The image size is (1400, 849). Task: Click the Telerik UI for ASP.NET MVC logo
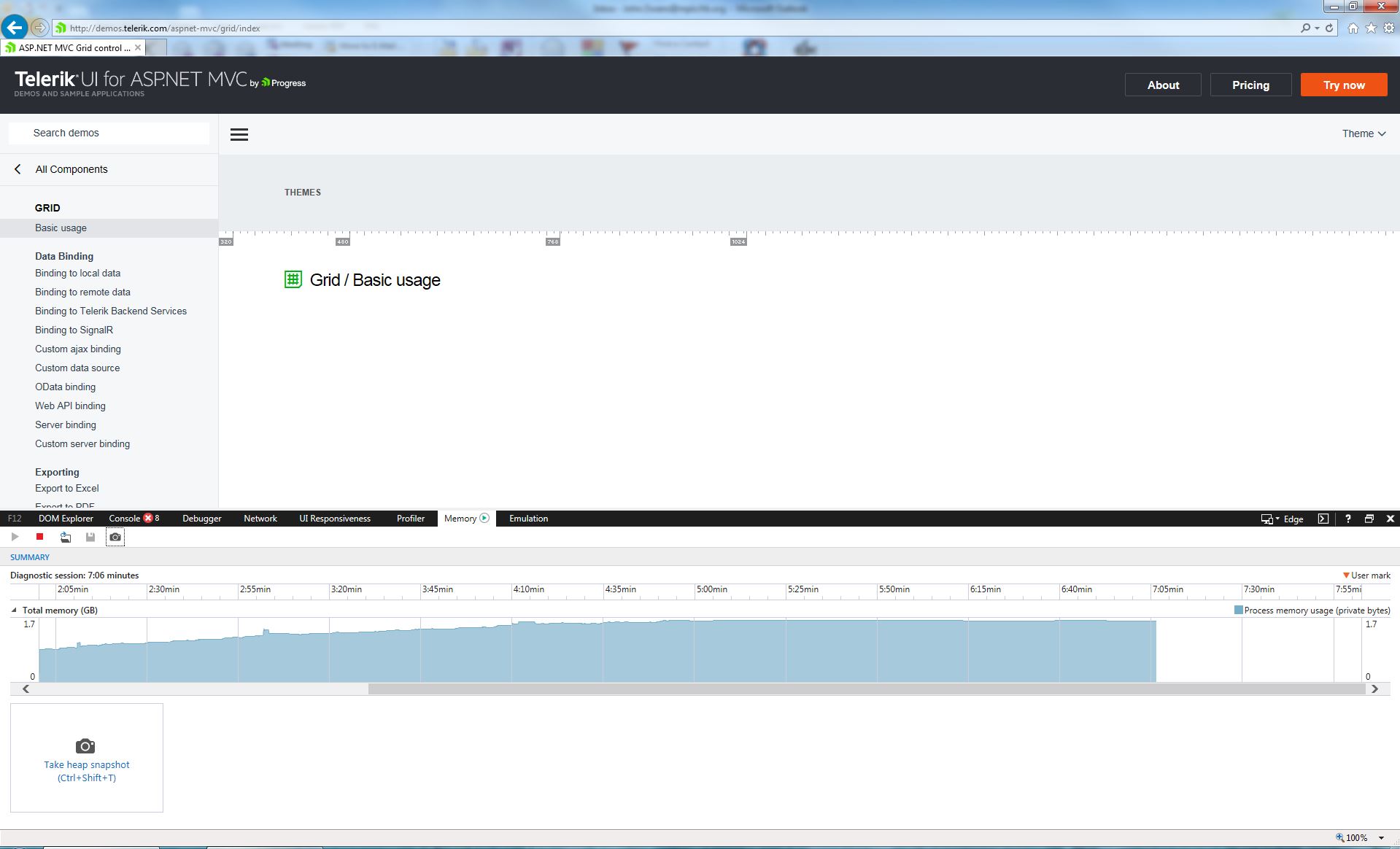pos(160,82)
